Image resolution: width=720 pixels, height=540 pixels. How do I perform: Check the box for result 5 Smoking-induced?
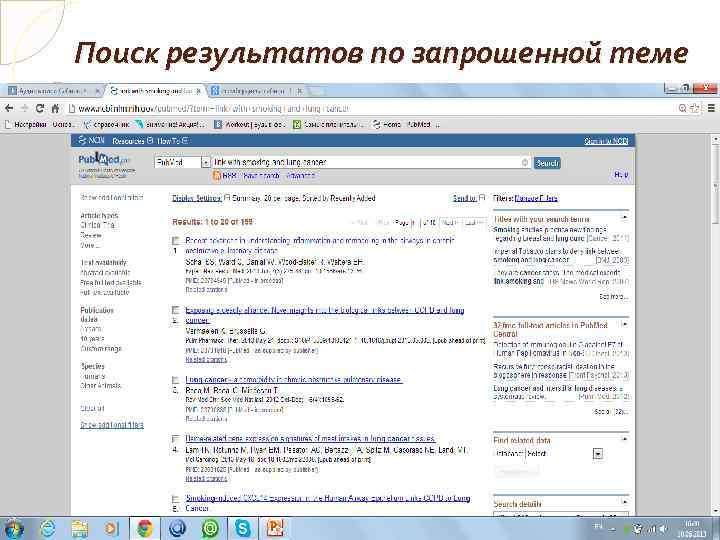tap(175, 499)
